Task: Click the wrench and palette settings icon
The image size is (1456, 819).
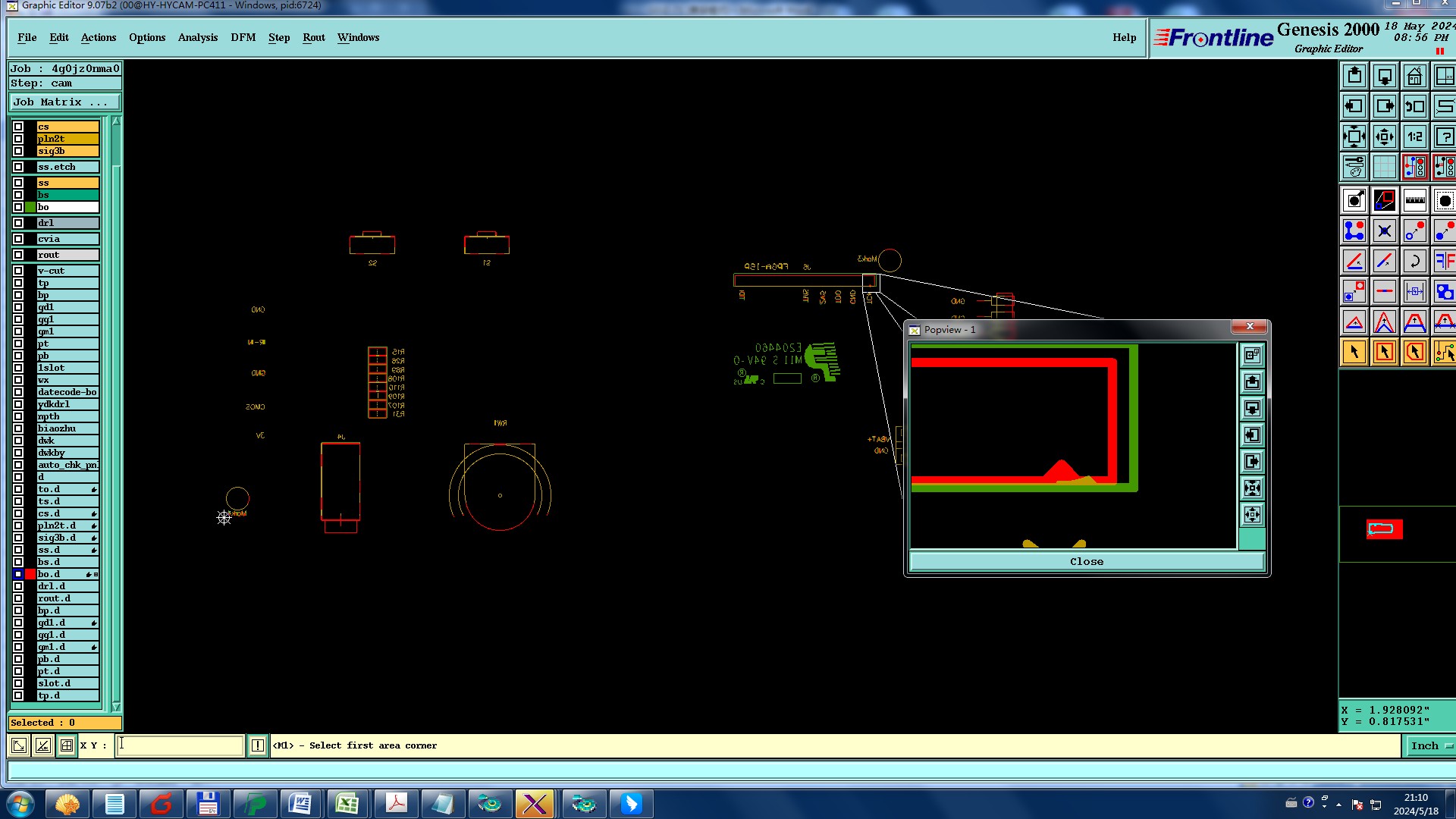Action: point(1354,167)
